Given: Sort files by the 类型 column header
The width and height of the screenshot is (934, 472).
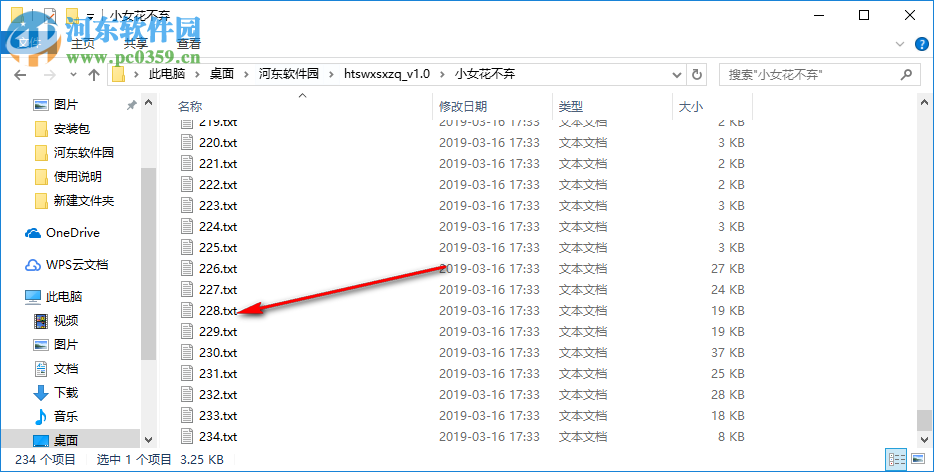Looking at the screenshot, I should [x=571, y=107].
